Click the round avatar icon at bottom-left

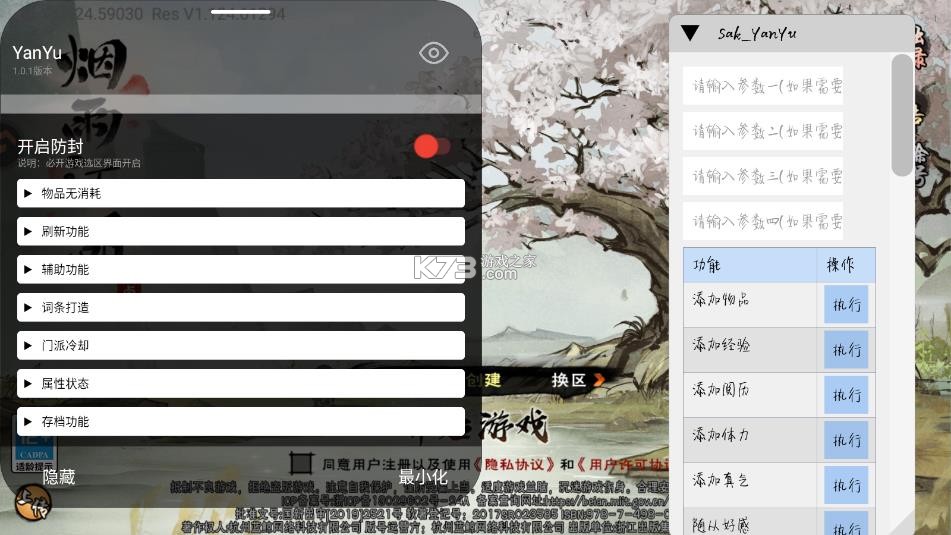pos(33,502)
